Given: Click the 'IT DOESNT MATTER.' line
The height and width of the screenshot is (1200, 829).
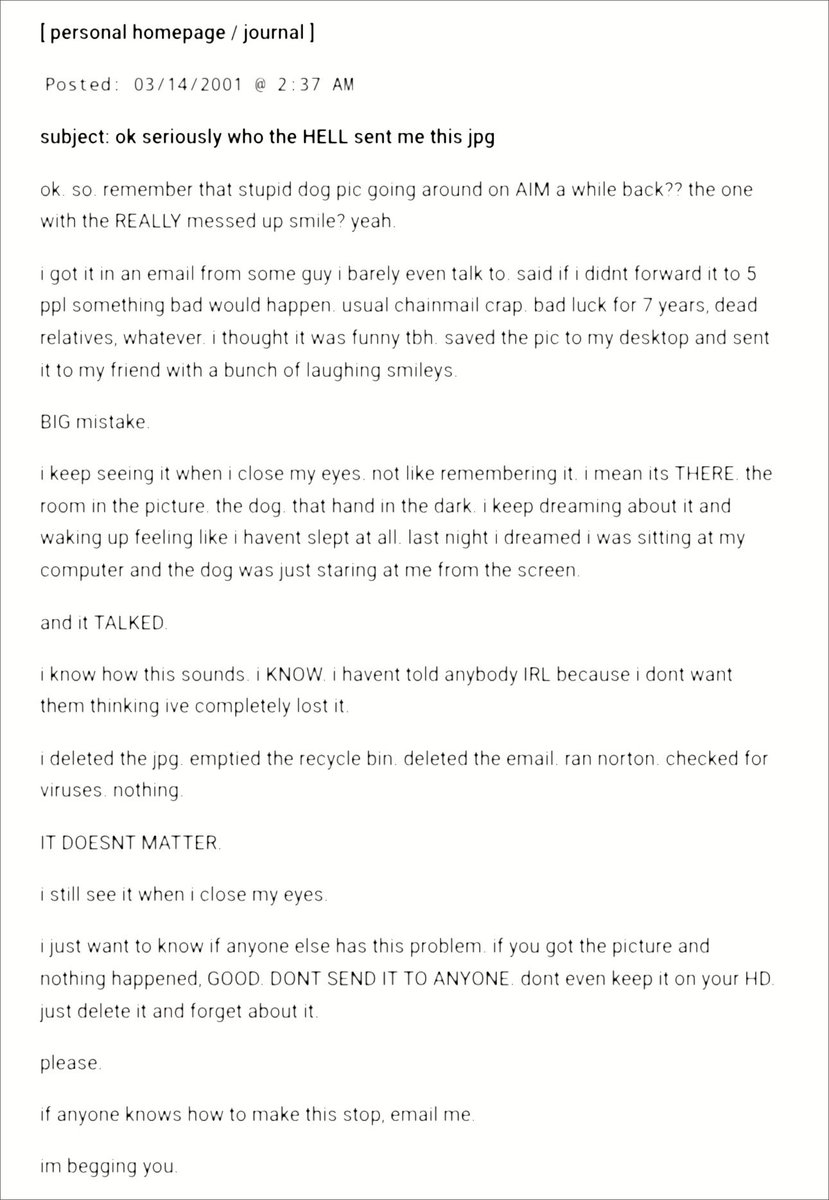Looking at the screenshot, I should 130,842.
